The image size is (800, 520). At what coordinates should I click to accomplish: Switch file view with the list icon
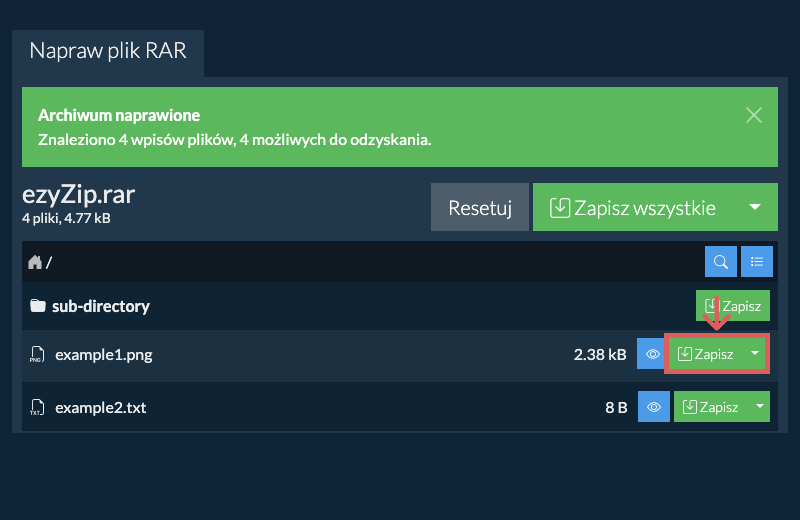coord(756,262)
